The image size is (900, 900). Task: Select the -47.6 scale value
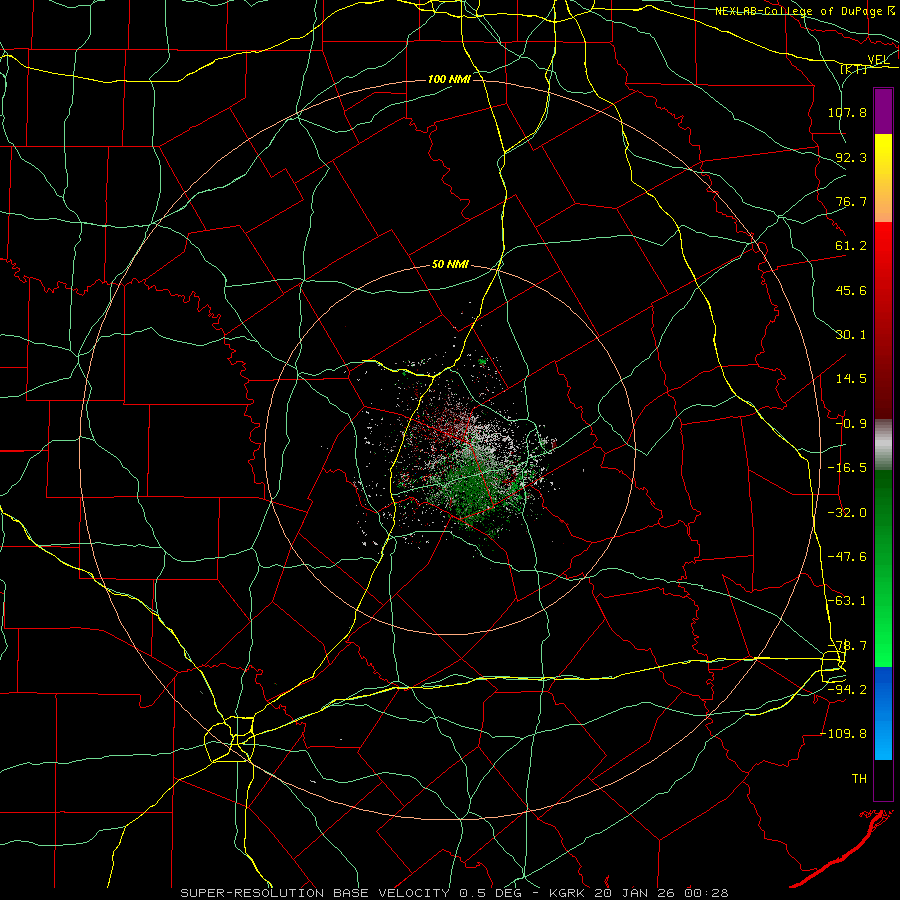(847, 557)
